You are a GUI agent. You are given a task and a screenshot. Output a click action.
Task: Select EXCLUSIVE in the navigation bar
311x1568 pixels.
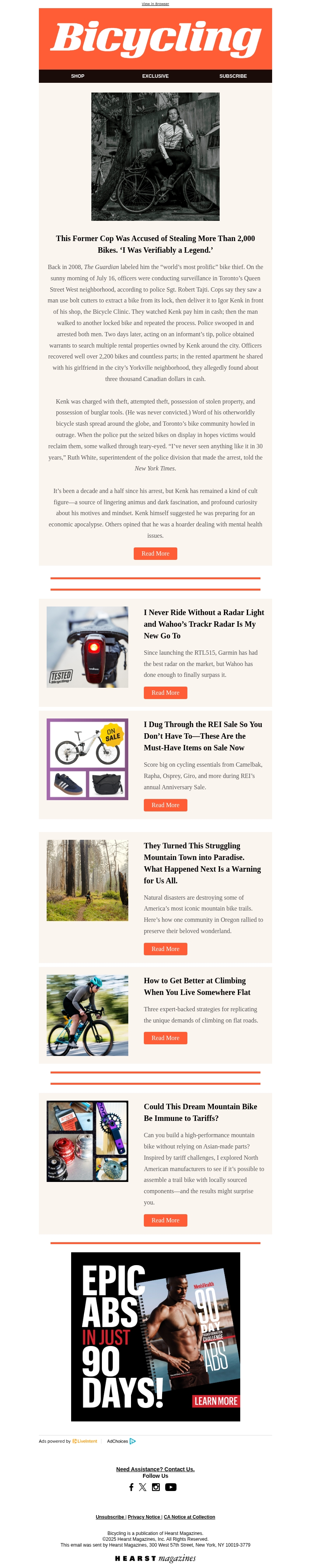tap(155, 76)
